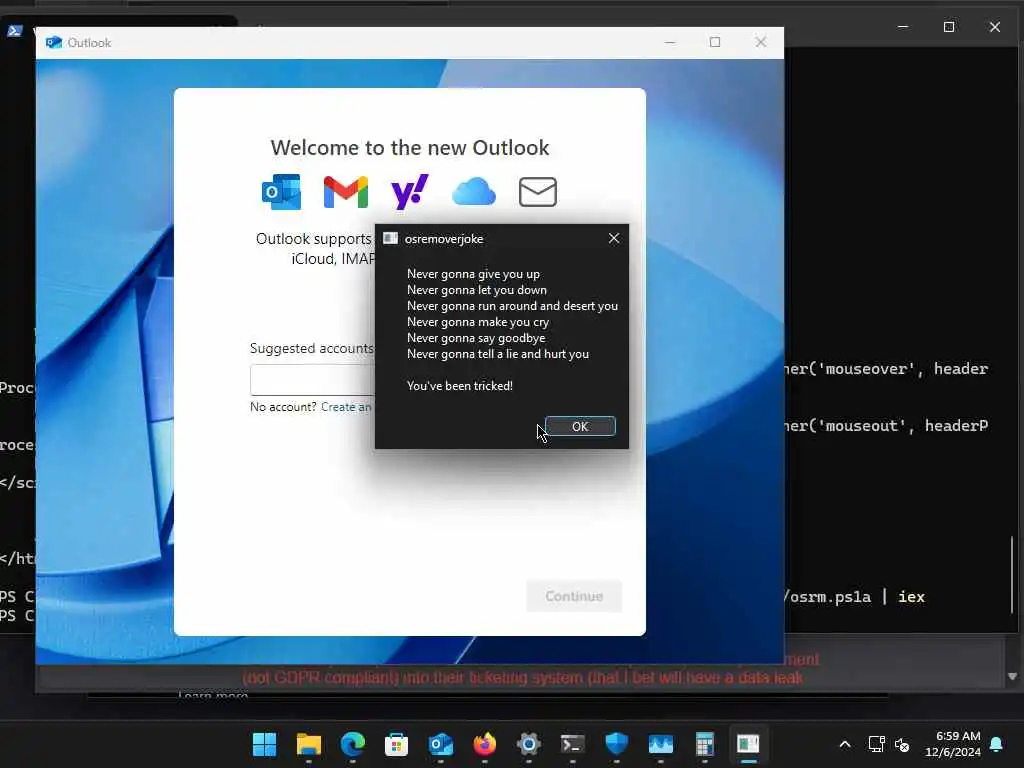This screenshot has height=768, width=1024.
Task: Minimize the terminal window
Action: (903, 27)
